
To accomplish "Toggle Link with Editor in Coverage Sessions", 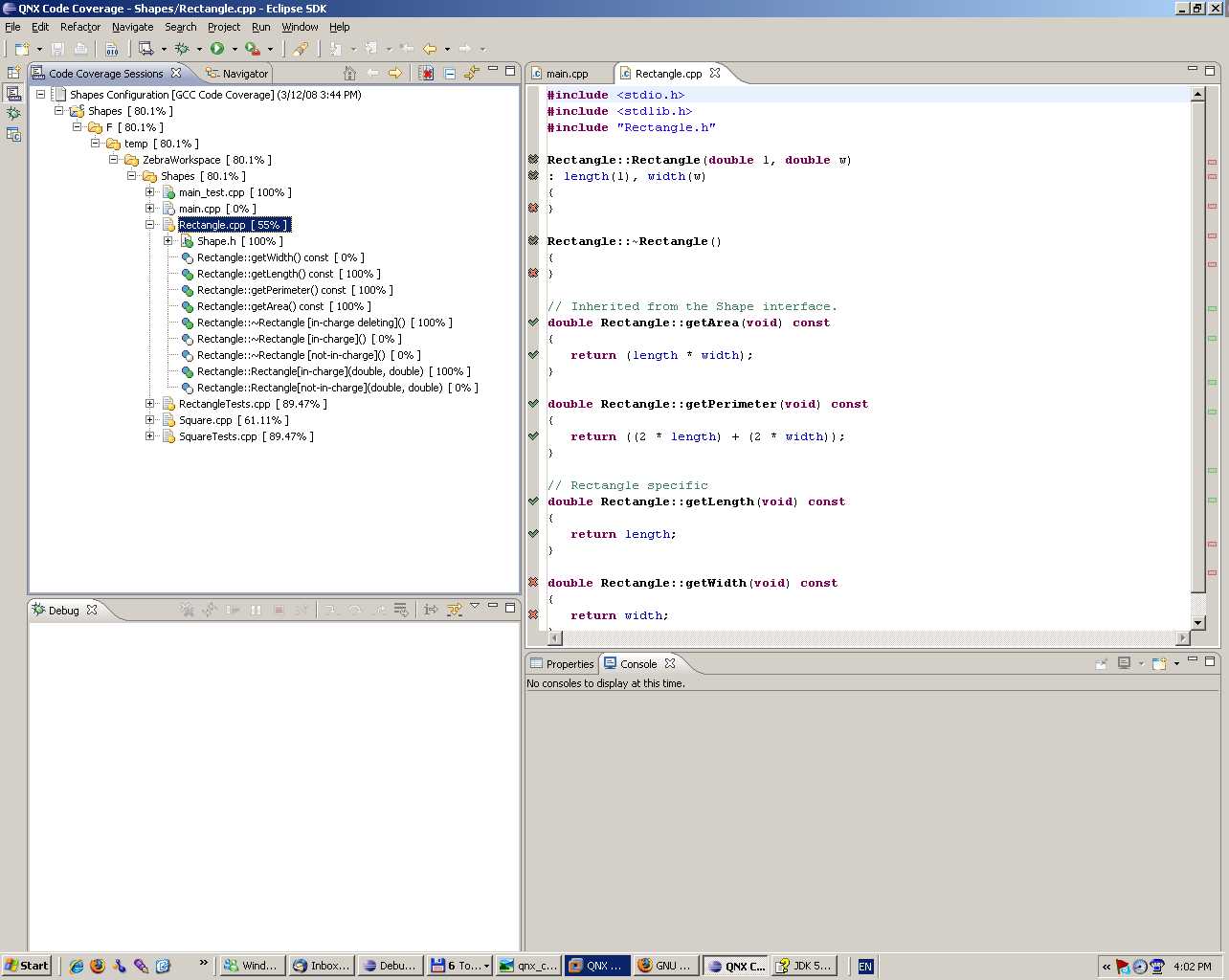I will pyautogui.click(x=471, y=73).
